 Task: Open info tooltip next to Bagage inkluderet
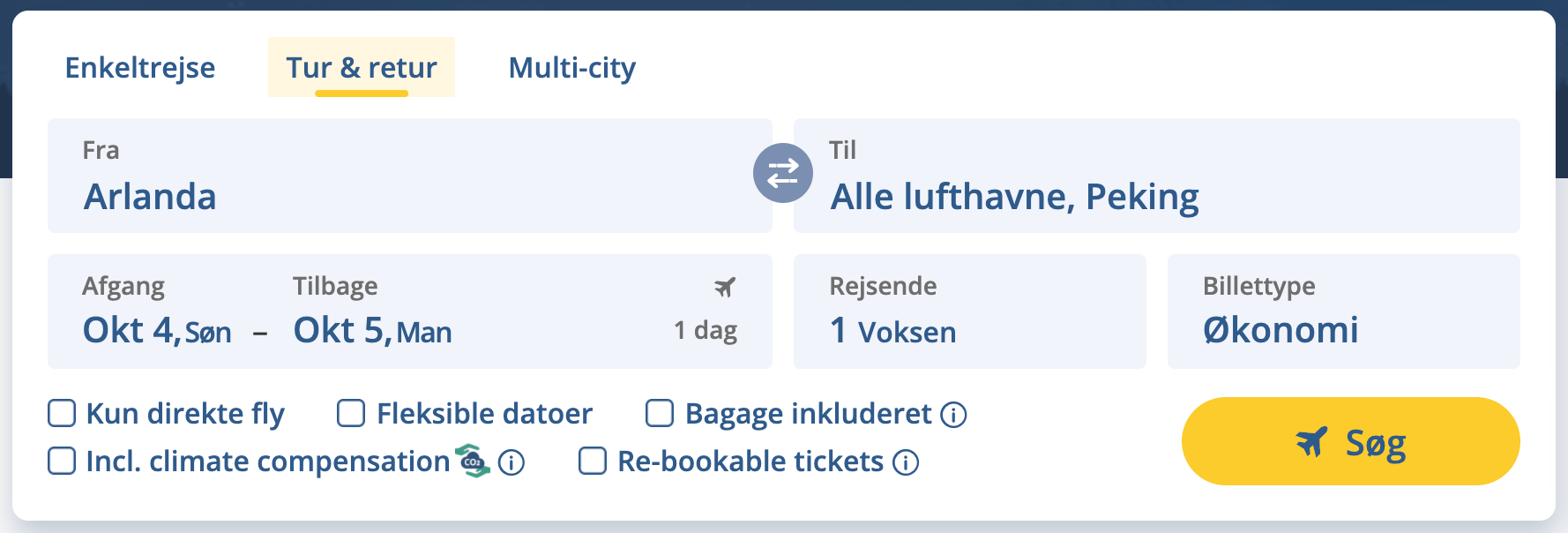(x=953, y=414)
